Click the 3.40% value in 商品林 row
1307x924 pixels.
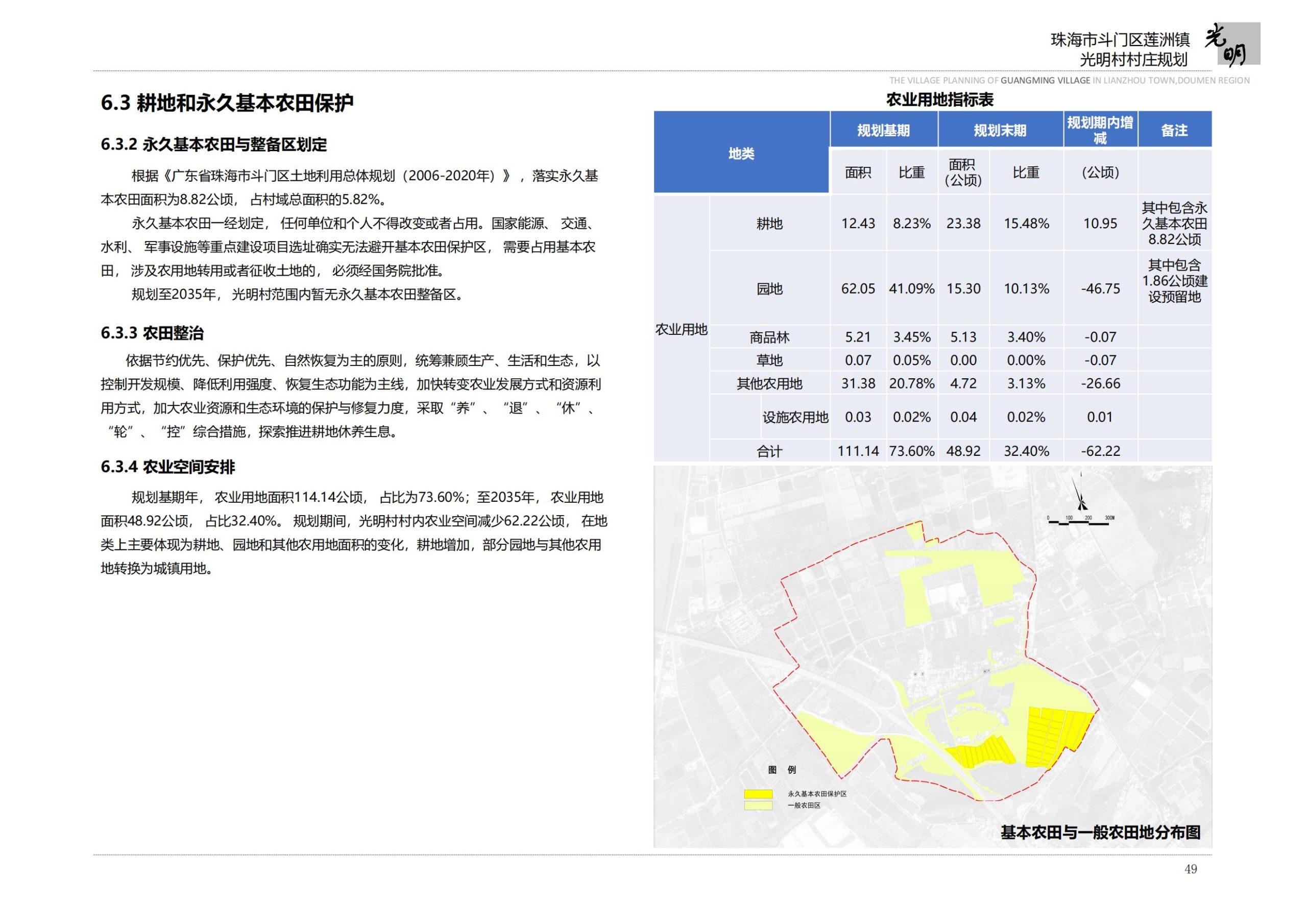[1026, 337]
